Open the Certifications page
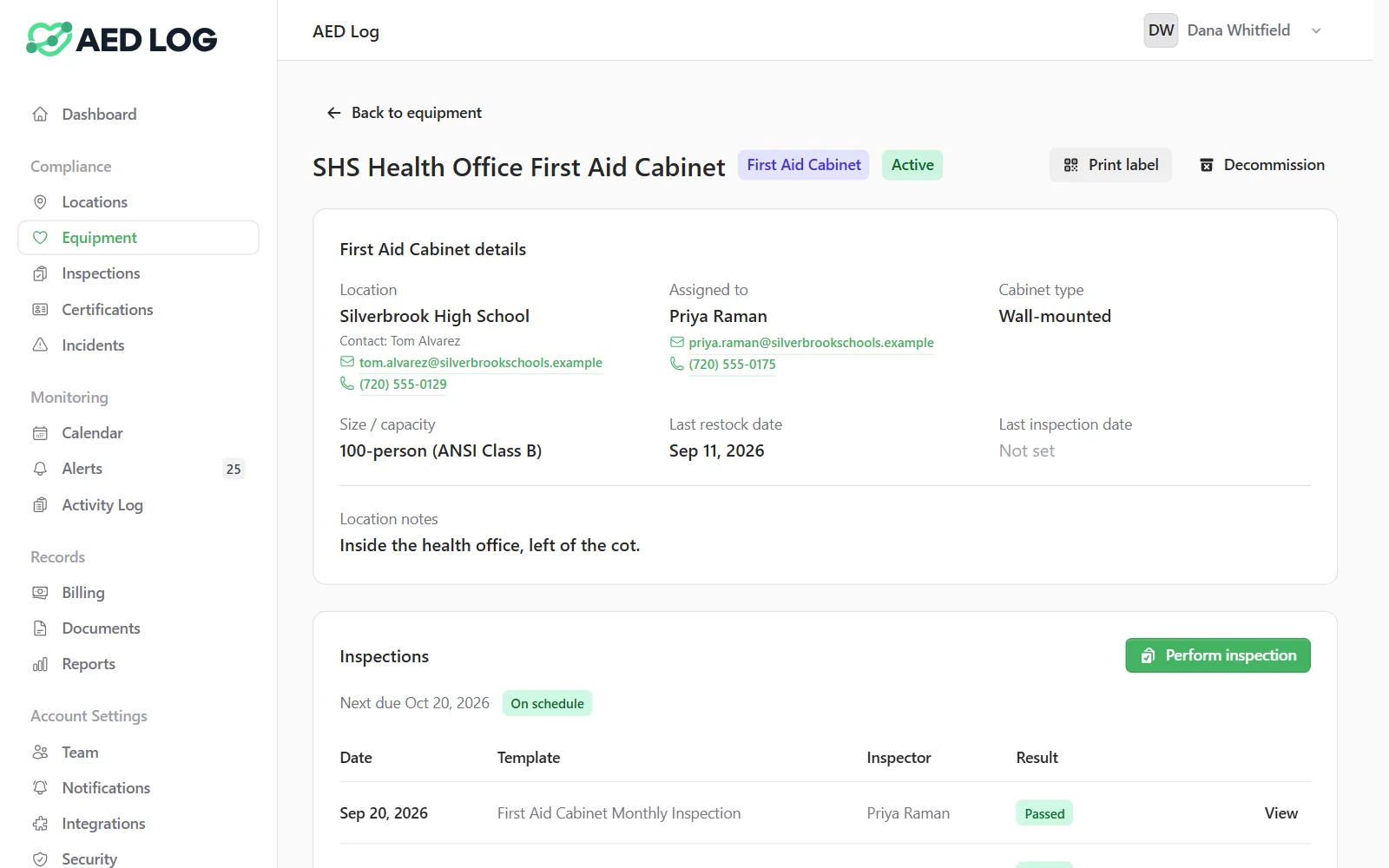This screenshot has height=868, width=1389. [138, 310]
